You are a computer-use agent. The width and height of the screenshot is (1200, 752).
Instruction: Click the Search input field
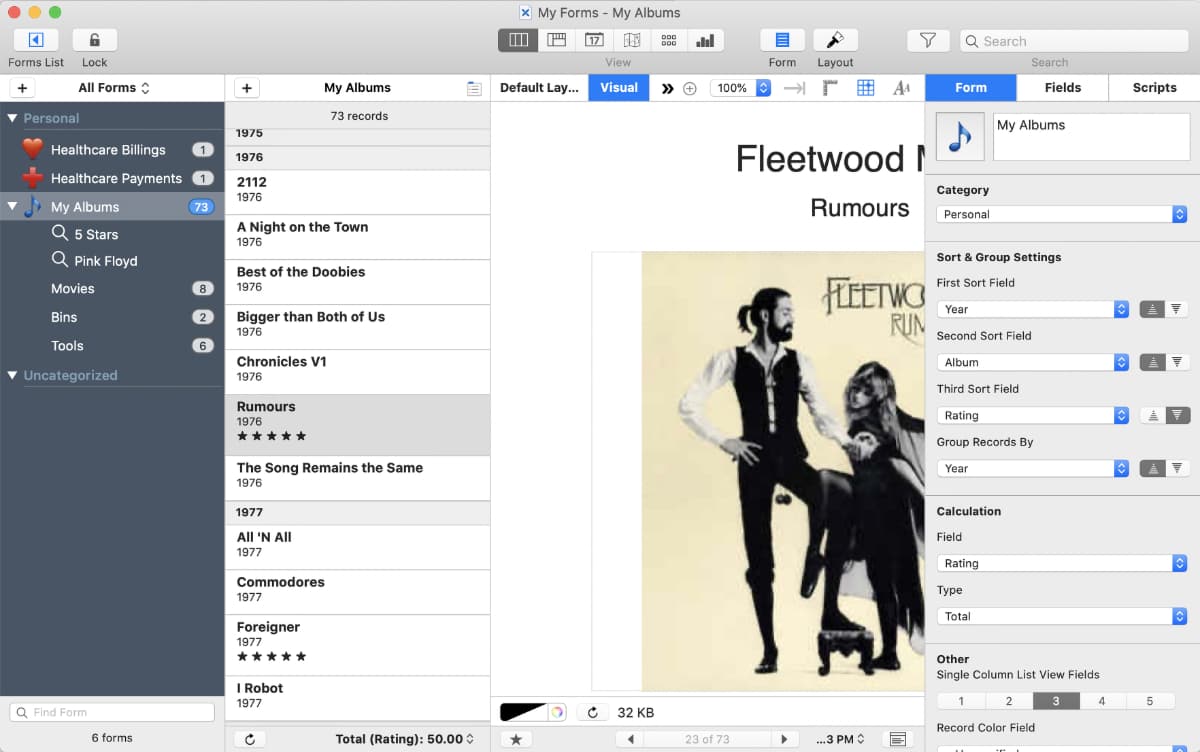coord(1075,41)
